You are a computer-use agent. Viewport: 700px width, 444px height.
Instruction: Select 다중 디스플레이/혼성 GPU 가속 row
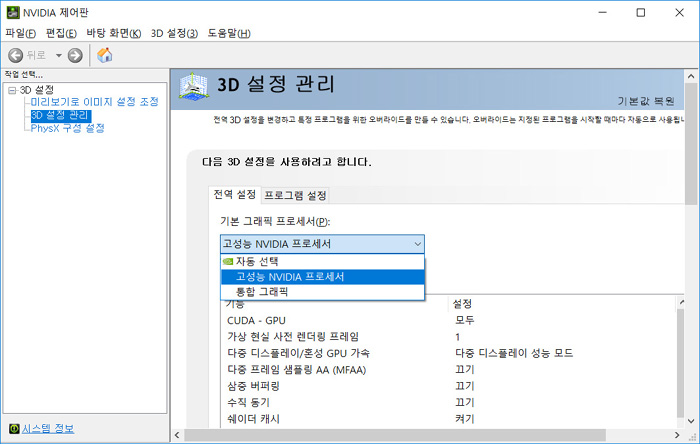450,353
